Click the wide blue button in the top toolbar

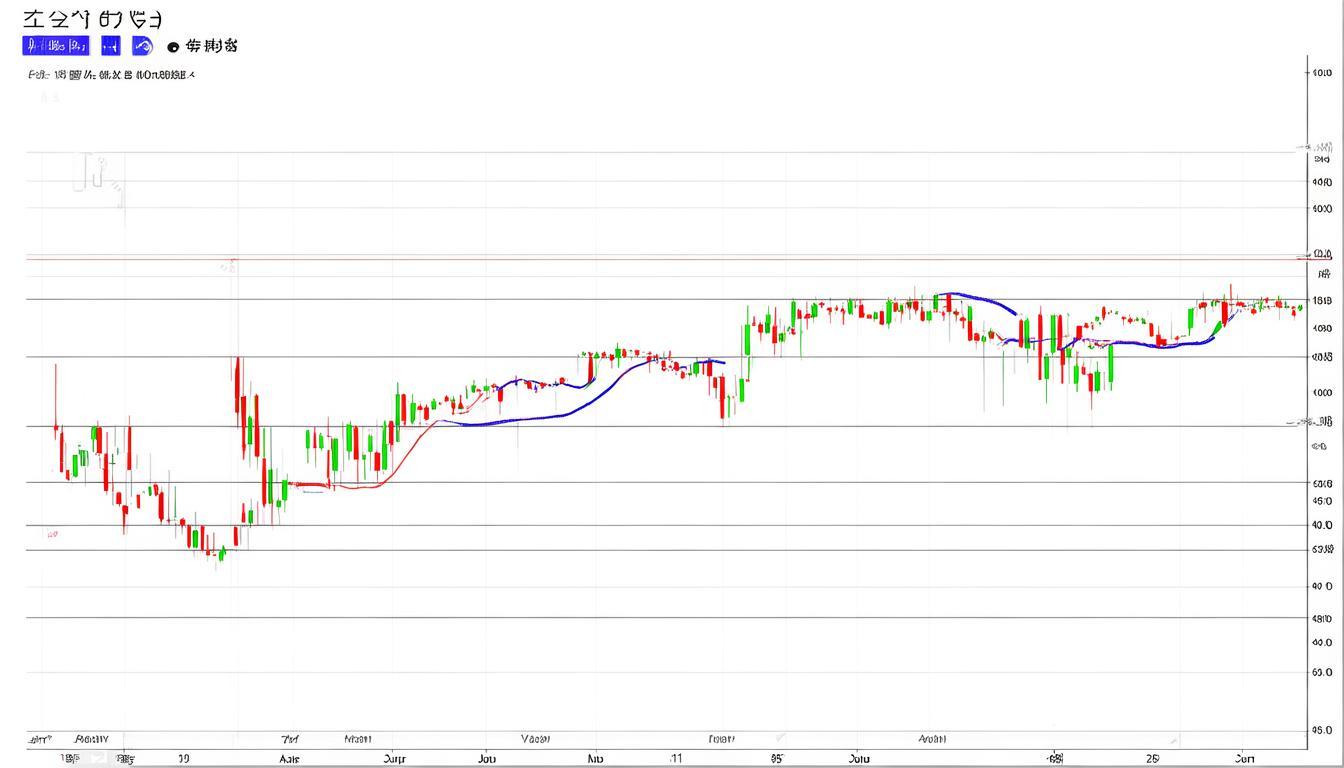(x=56, y=45)
